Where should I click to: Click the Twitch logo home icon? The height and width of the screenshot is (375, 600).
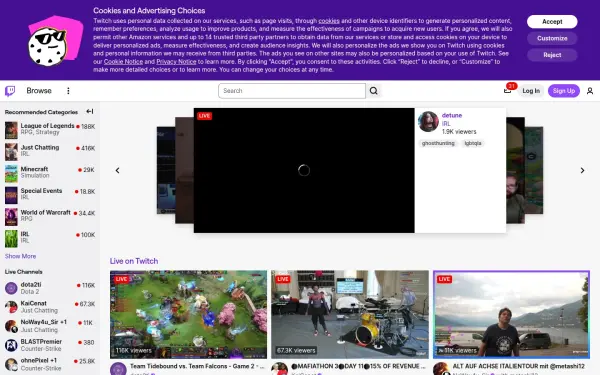point(10,91)
